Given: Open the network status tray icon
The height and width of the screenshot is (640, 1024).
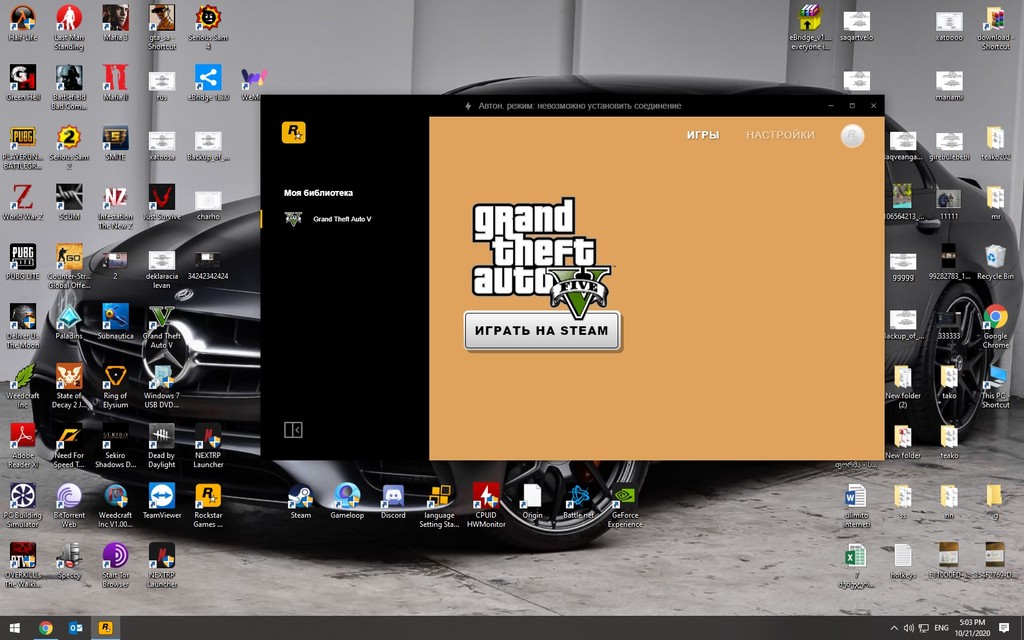Looking at the screenshot, I should click(x=923, y=628).
